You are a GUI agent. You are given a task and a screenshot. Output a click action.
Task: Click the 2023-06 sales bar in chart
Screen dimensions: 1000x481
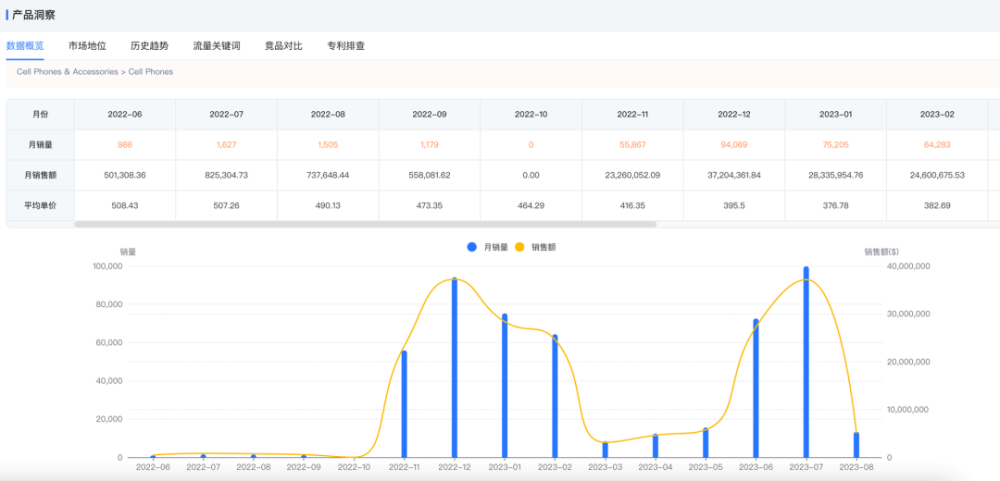click(x=756, y=388)
